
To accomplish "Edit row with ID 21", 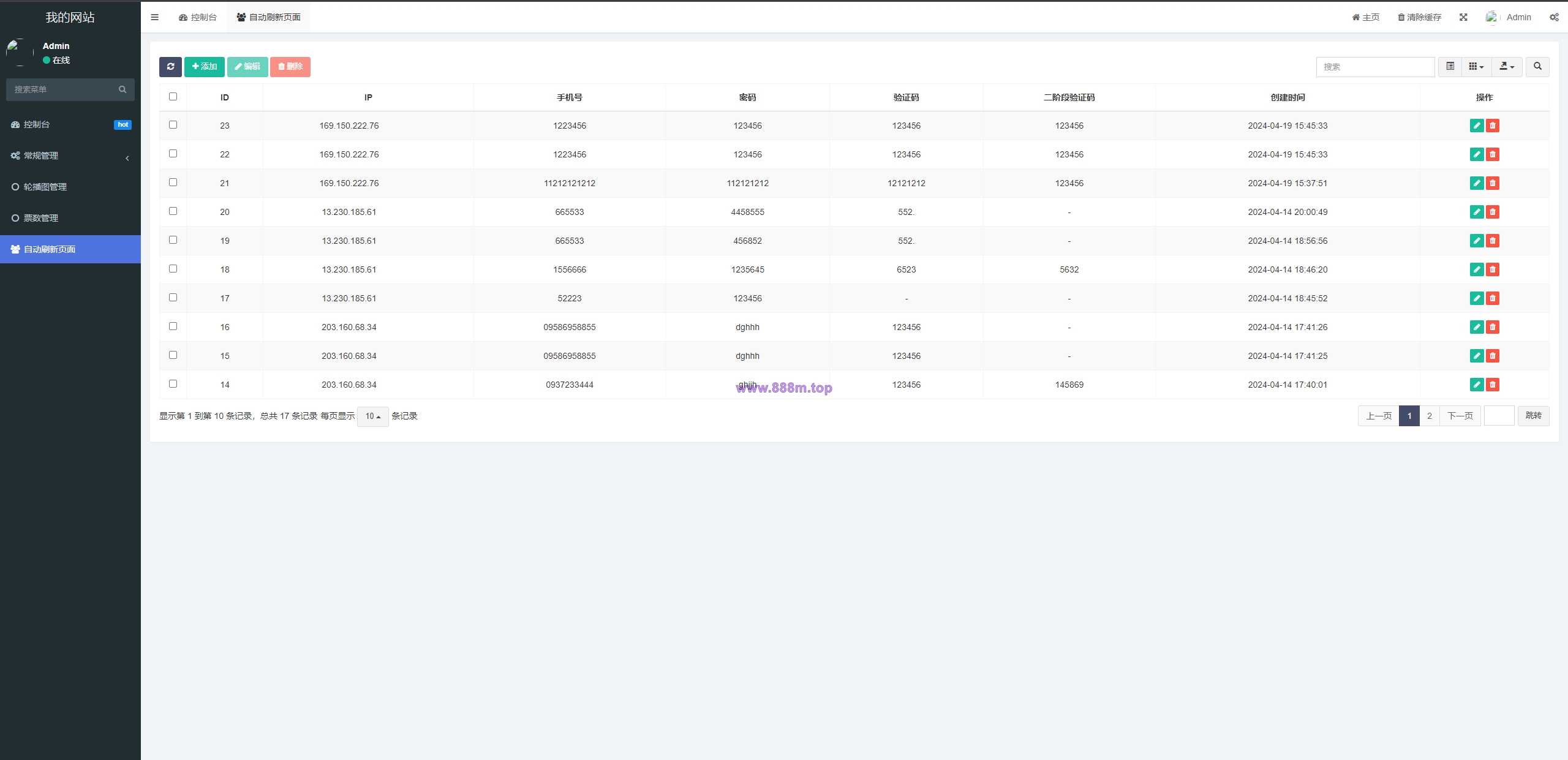I will pyautogui.click(x=1477, y=183).
